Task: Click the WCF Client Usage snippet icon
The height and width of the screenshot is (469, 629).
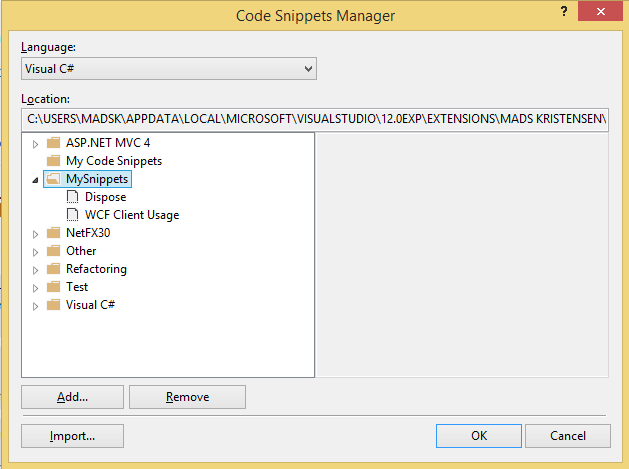Action: point(72,215)
